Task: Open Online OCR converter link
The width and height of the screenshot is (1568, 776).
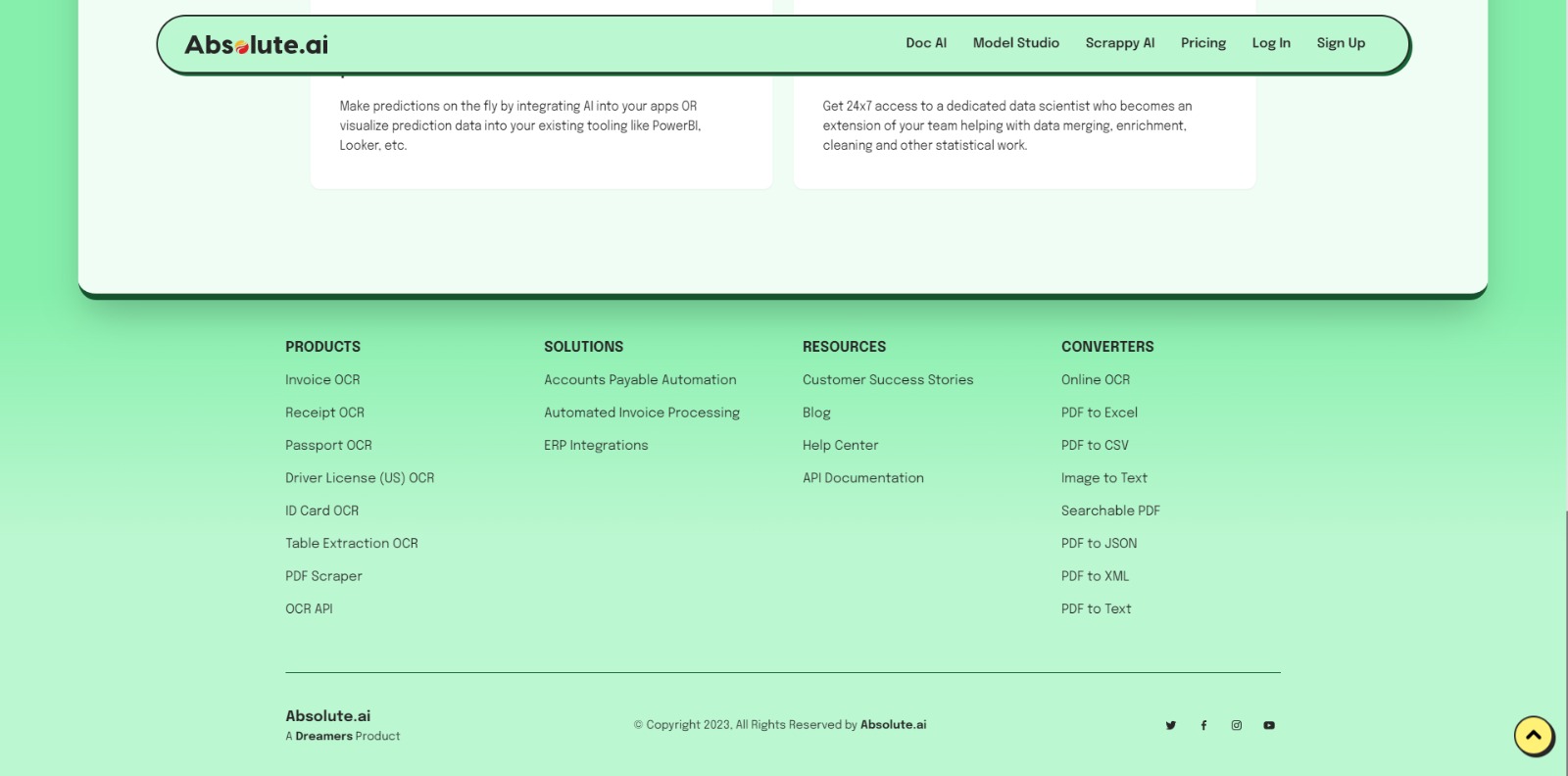Action: (1096, 380)
